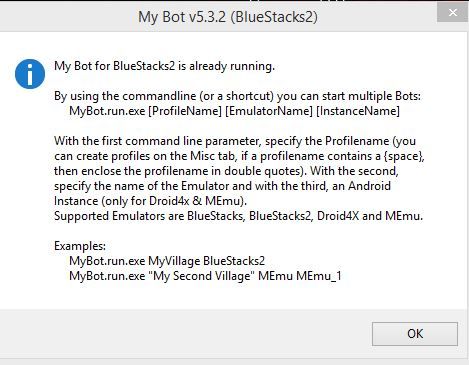Click the 'Instance (only for Droid4x & MEmu)' line

tap(150, 201)
